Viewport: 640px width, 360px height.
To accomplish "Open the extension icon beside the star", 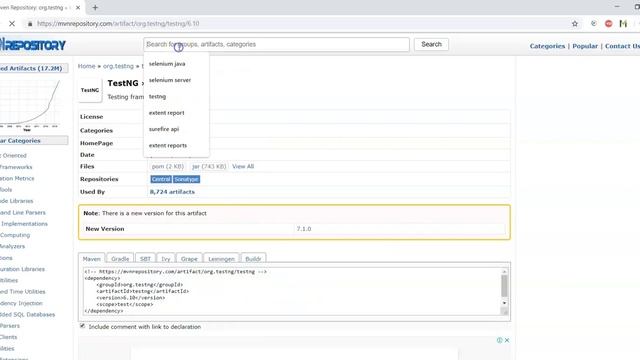I will click(593, 24).
